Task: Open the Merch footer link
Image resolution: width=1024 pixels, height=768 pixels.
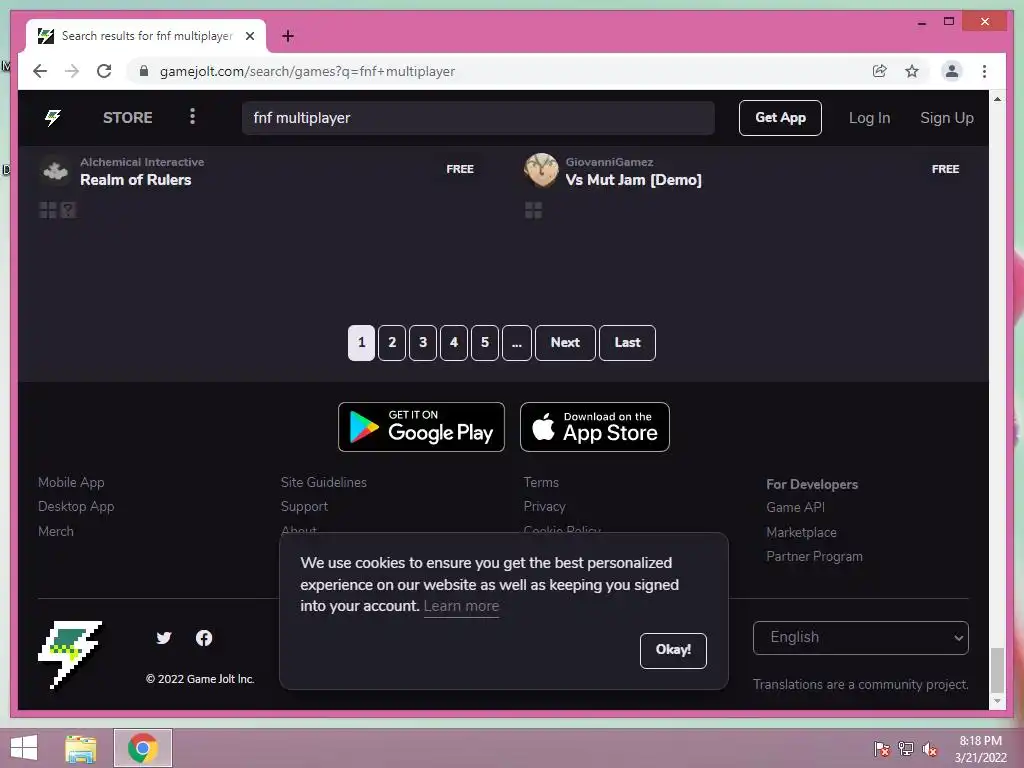Action: pyautogui.click(x=56, y=532)
